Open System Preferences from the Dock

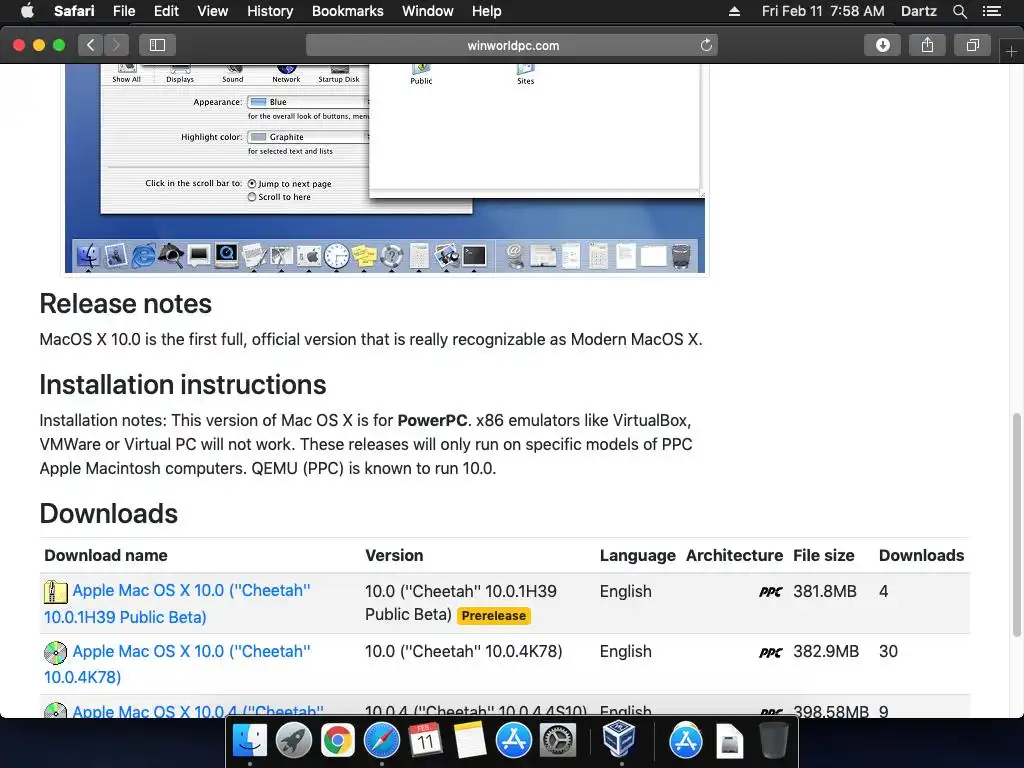coord(558,741)
